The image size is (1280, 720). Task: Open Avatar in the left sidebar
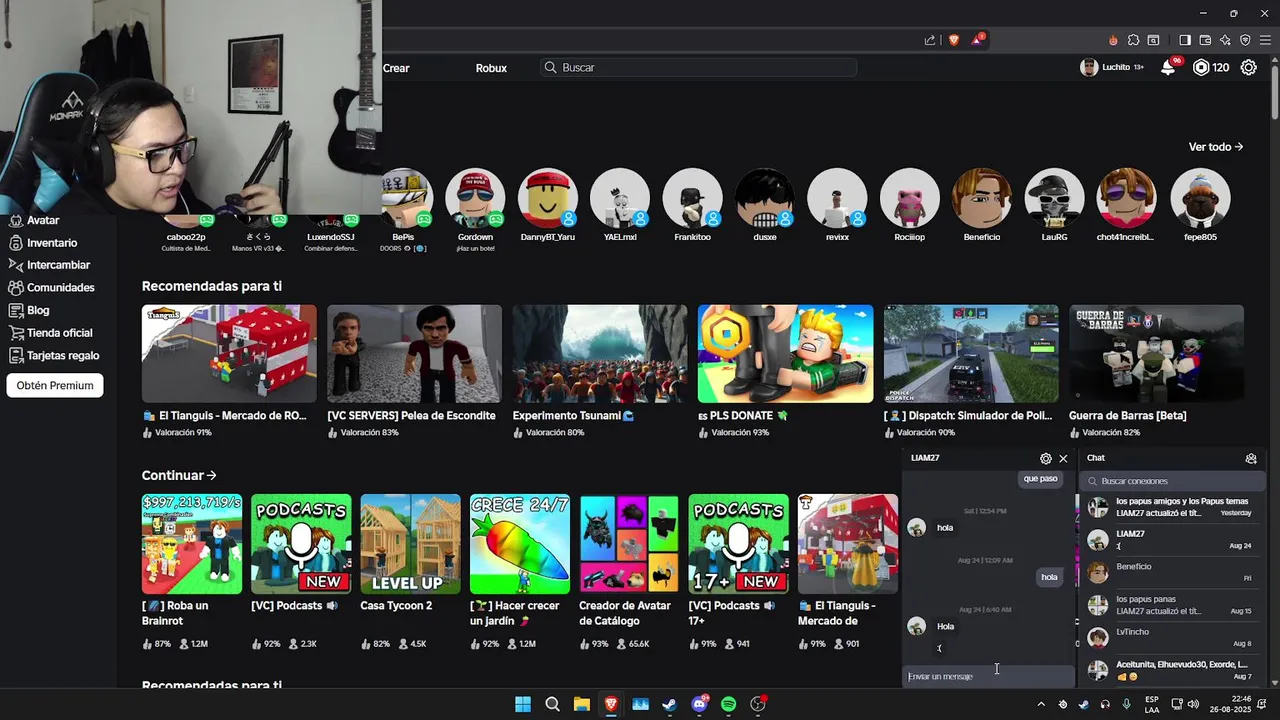click(x=34, y=220)
